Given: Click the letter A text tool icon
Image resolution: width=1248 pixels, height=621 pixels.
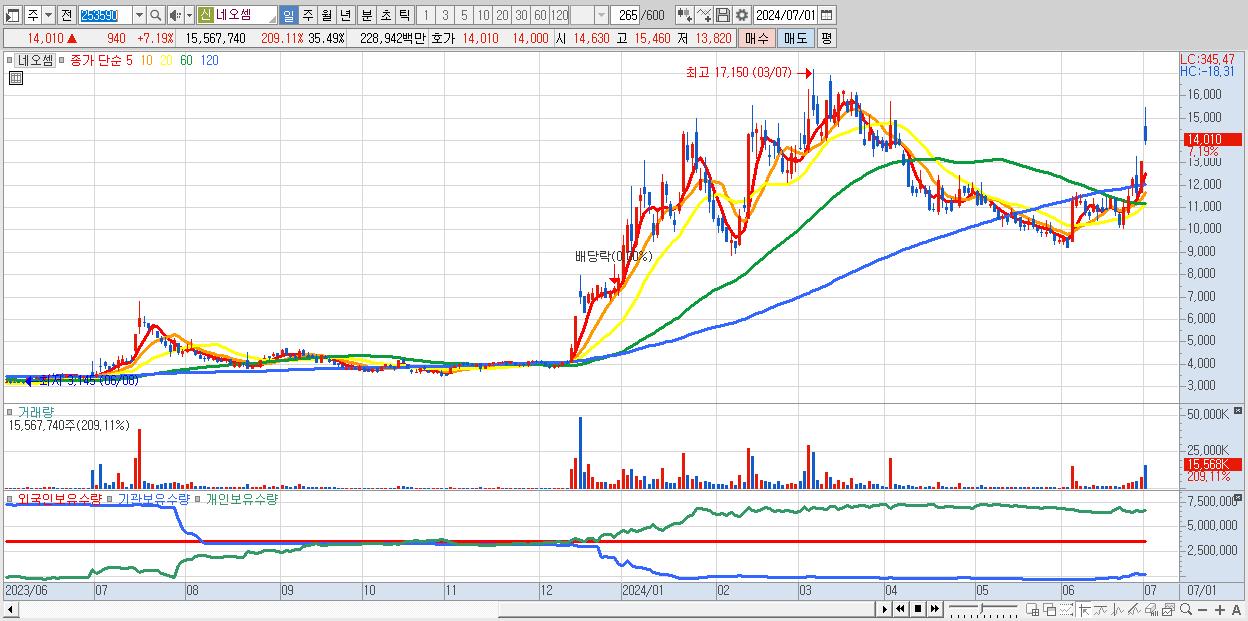Looking at the screenshot, I should [1236, 609].
